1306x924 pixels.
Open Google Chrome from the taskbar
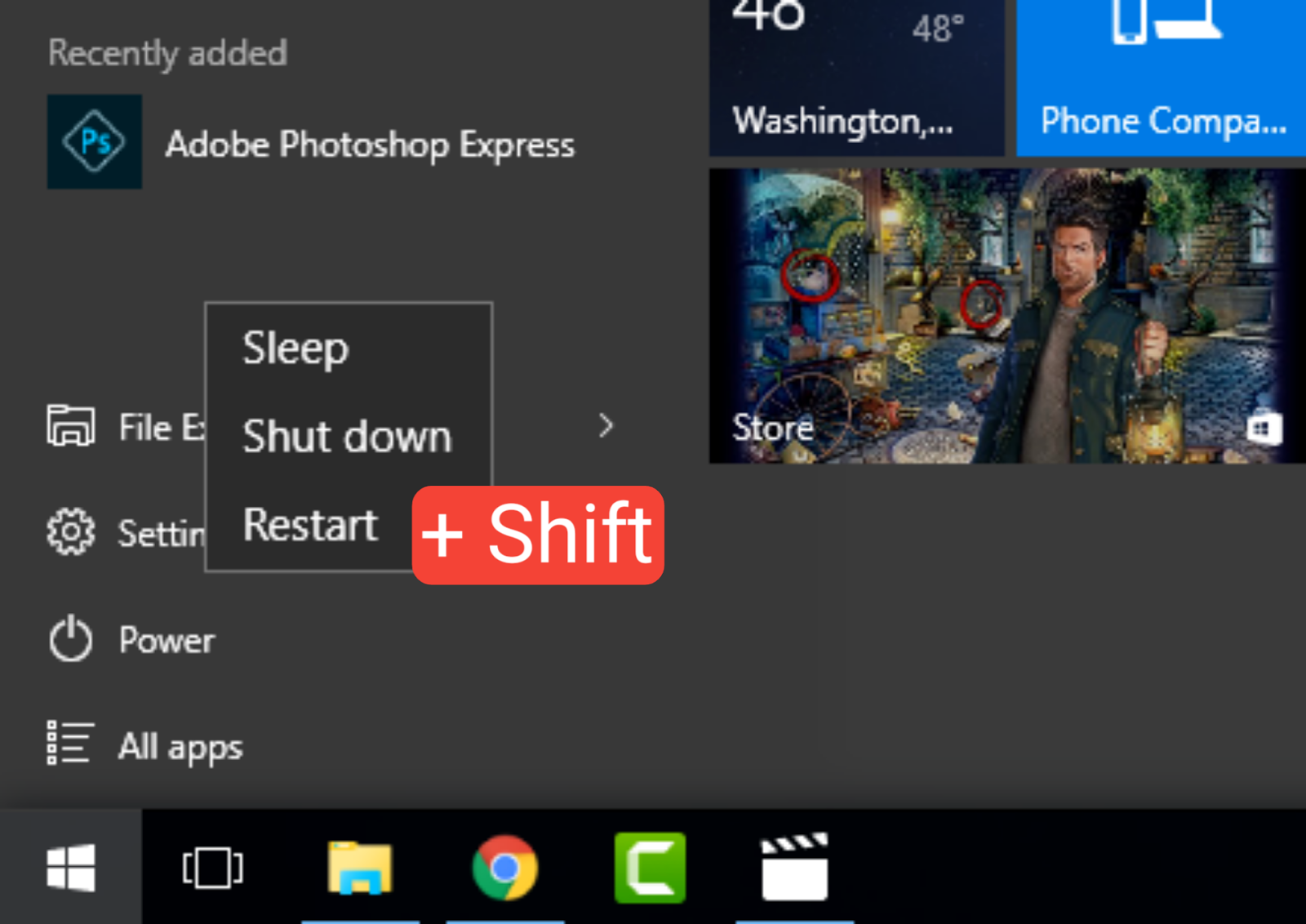(504, 867)
